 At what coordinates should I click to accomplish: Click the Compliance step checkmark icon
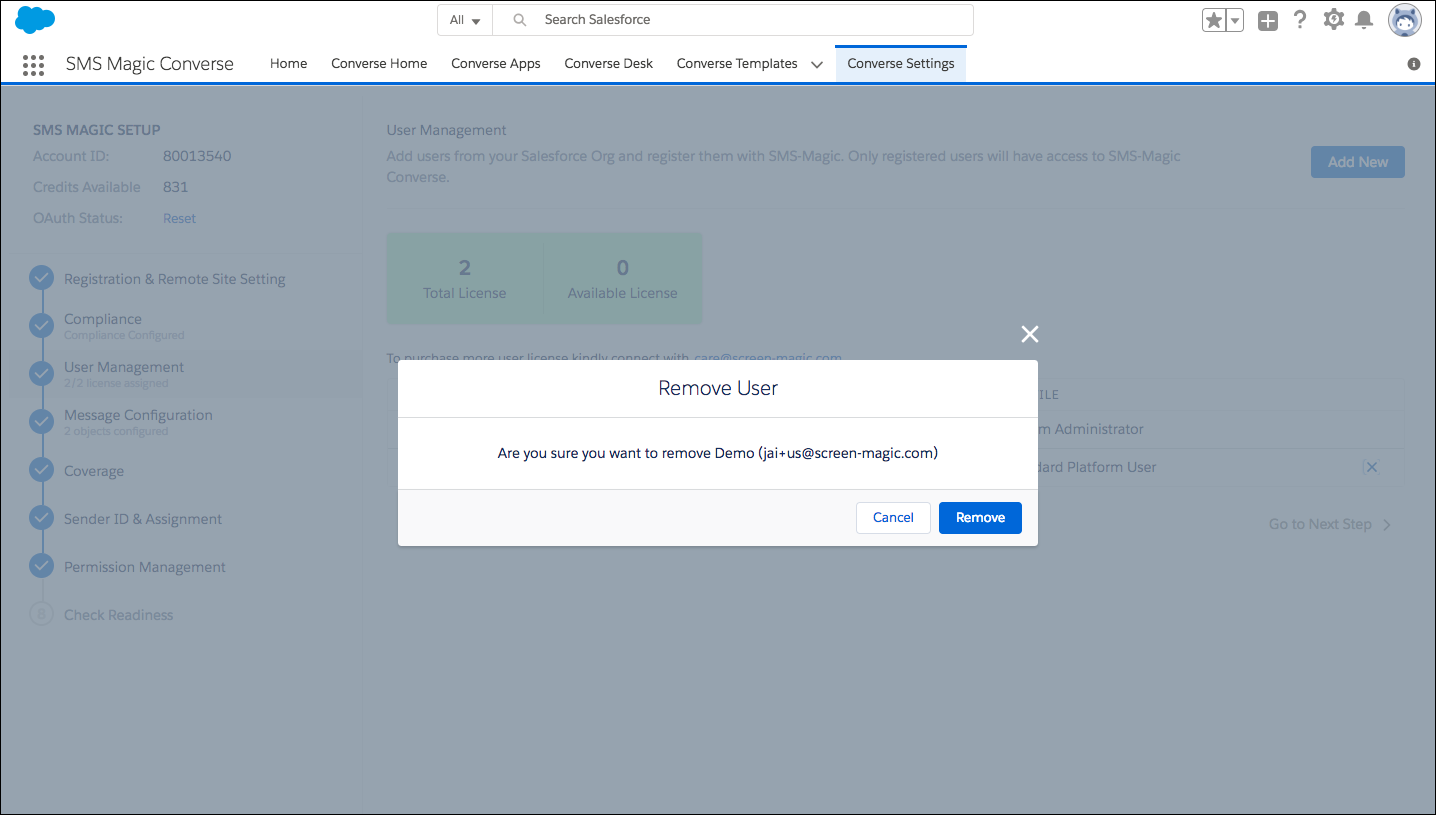click(41, 325)
